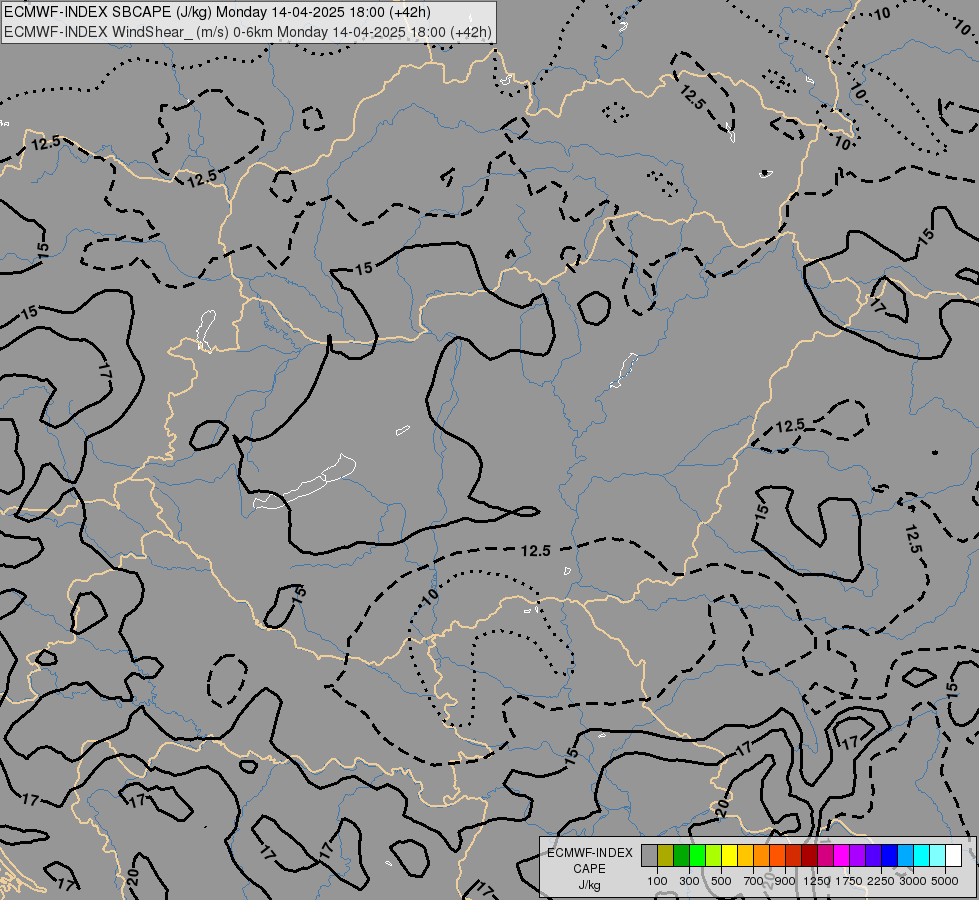Screen dimensions: 979x900
Task: Click the legend value 2250
Action: pyautogui.click(x=881, y=881)
